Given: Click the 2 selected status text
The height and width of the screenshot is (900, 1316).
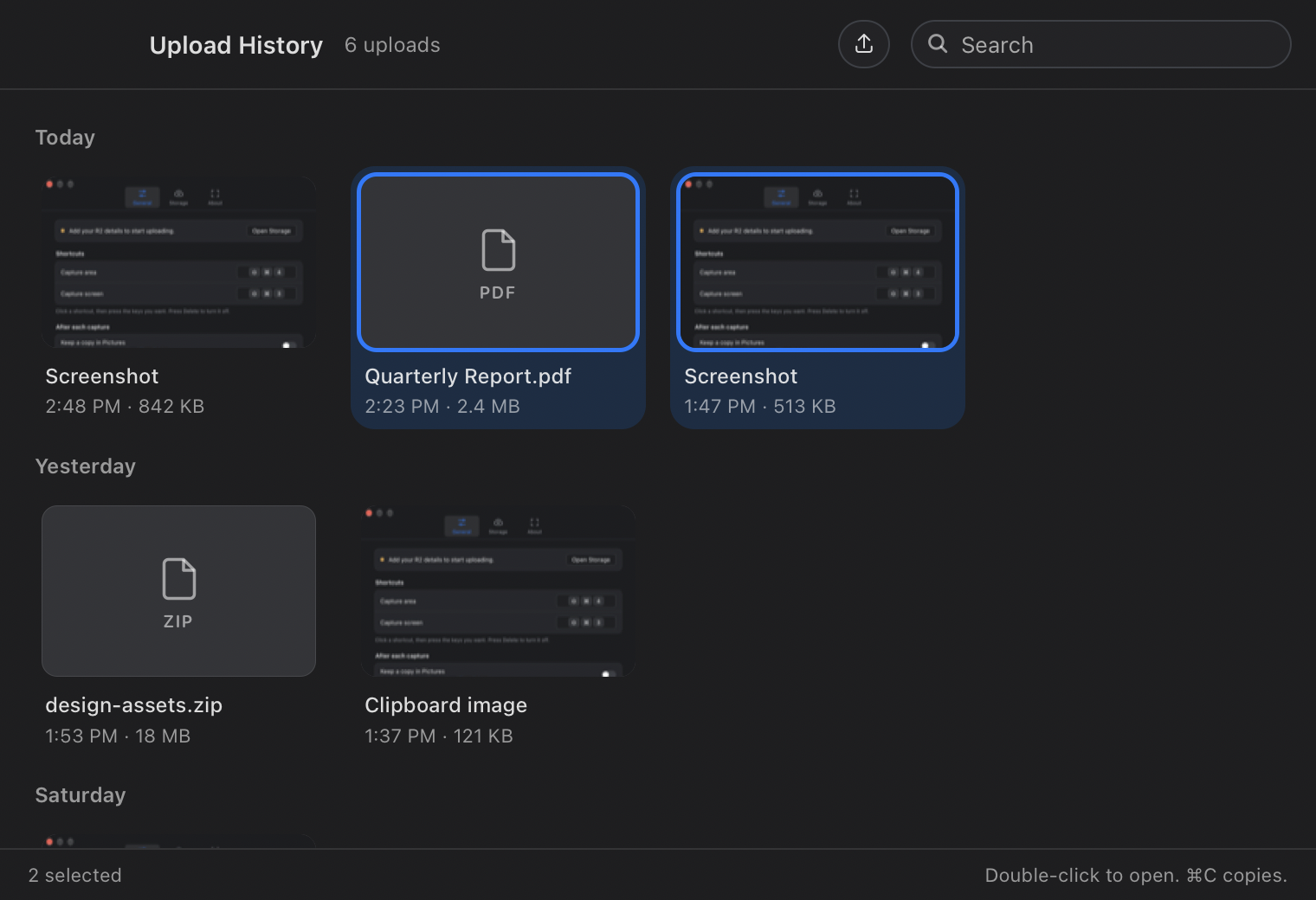Looking at the screenshot, I should coord(75,876).
